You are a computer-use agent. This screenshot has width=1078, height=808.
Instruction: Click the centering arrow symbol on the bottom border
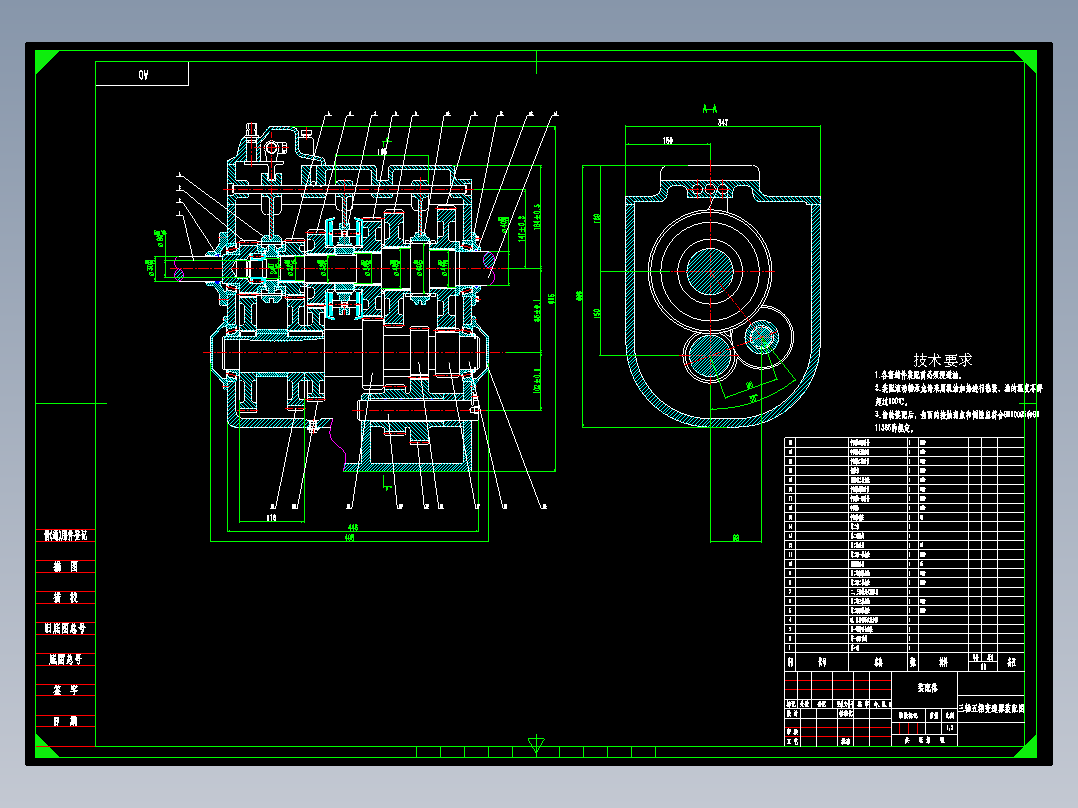point(536,745)
